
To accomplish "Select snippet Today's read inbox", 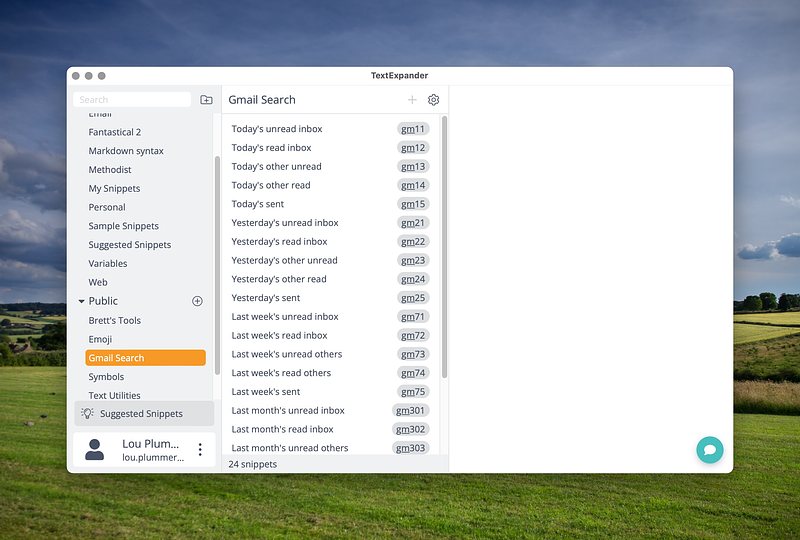I will [331, 148].
